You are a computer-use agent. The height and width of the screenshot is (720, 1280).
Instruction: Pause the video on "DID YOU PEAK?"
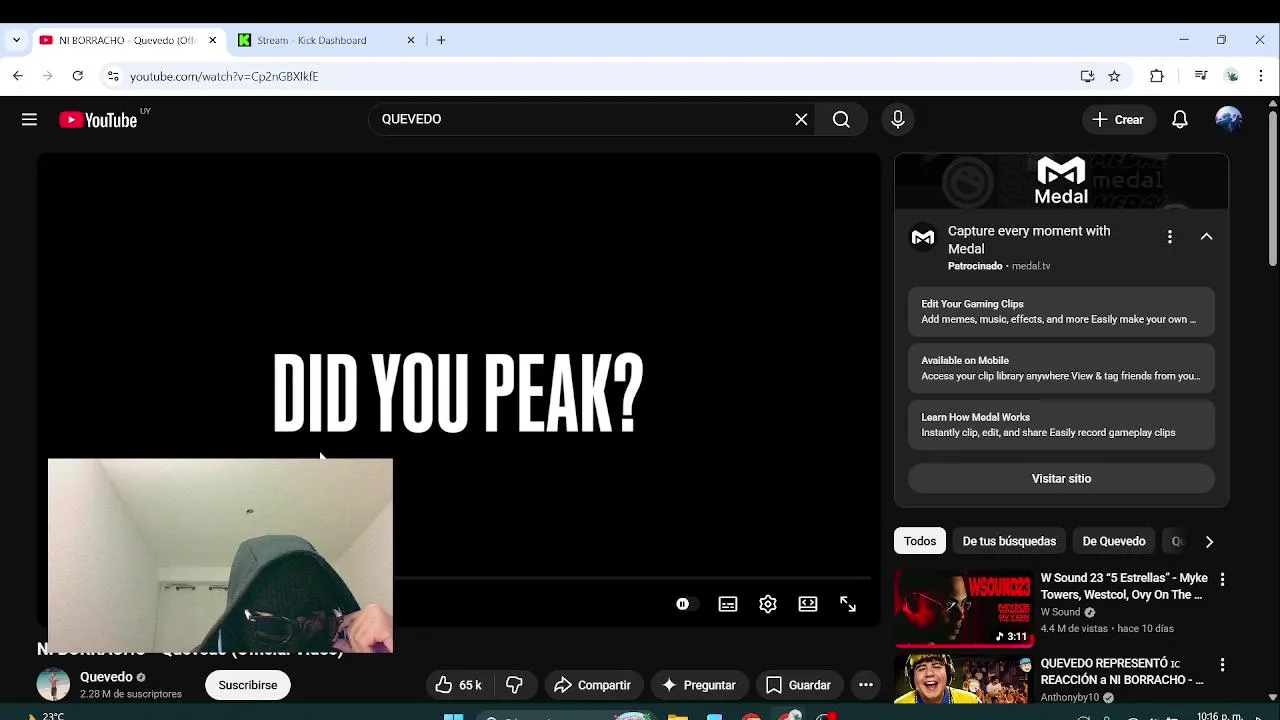[x=458, y=392]
